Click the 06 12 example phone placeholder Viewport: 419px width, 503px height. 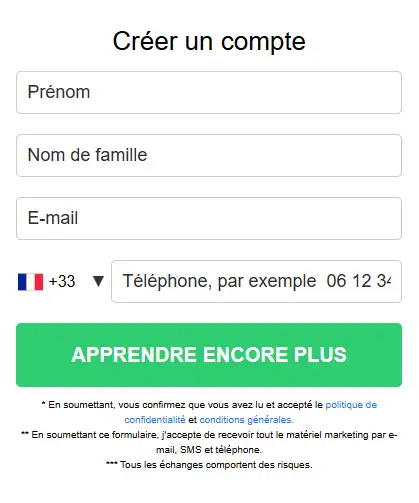pyautogui.click(x=359, y=281)
